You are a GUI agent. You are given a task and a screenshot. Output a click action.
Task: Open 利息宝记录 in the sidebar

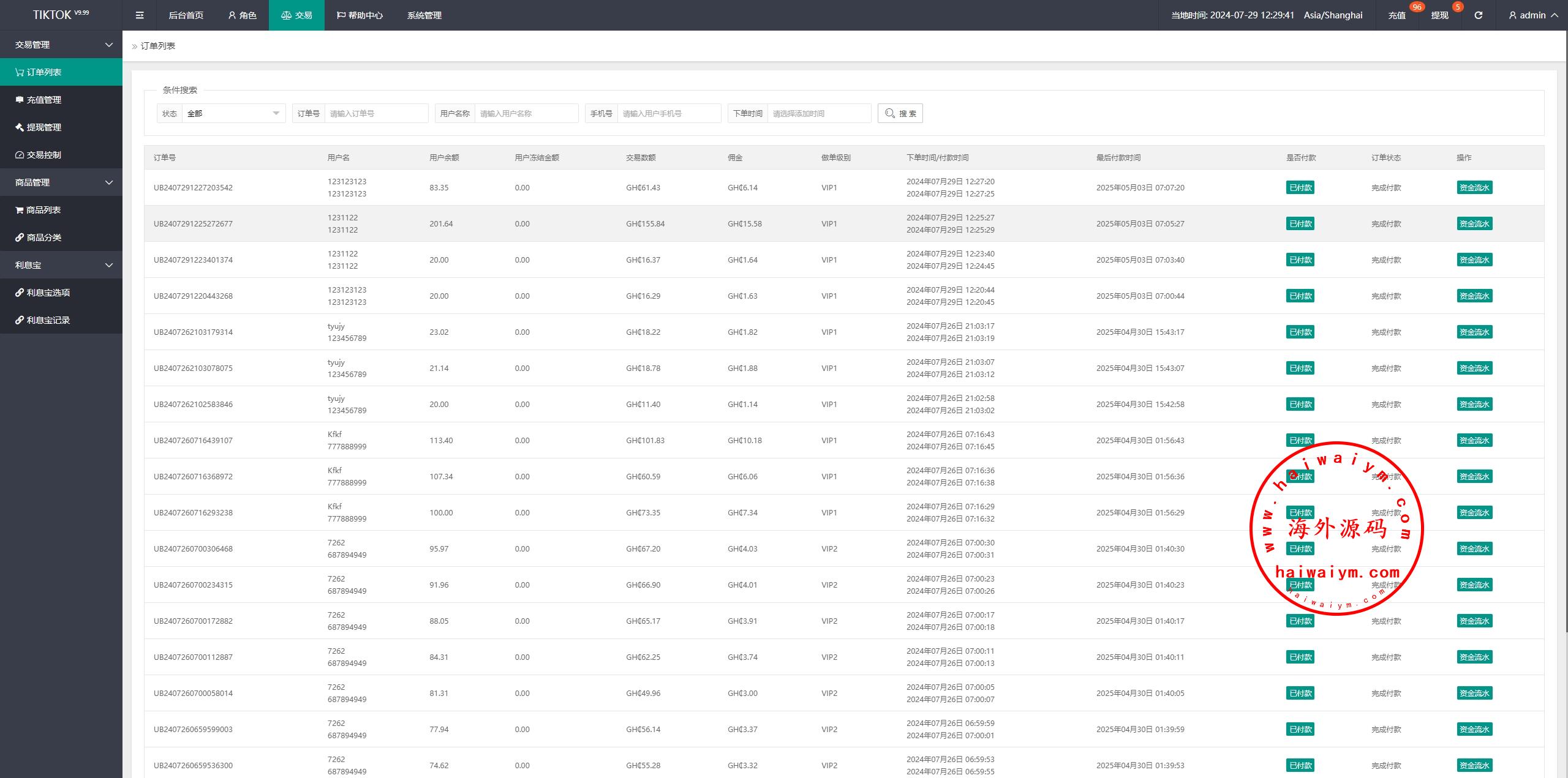coord(48,320)
